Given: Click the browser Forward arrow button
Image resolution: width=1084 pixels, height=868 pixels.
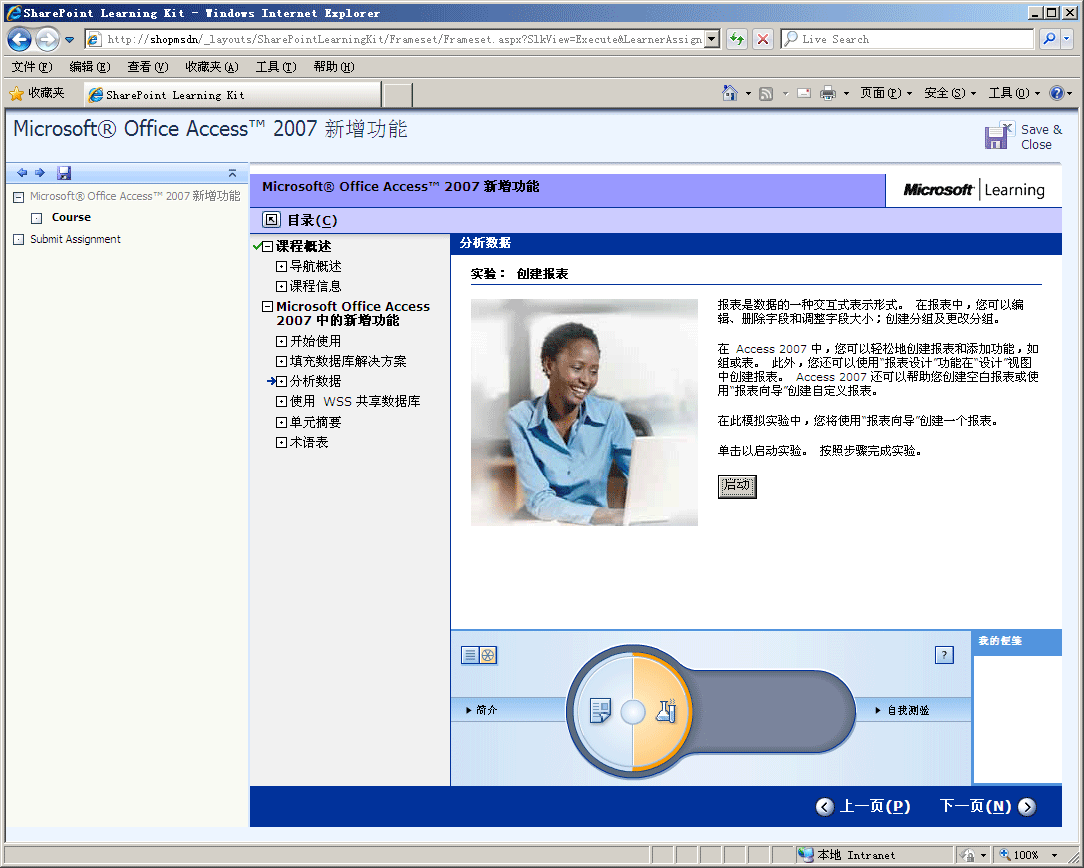Looking at the screenshot, I should click(47, 39).
